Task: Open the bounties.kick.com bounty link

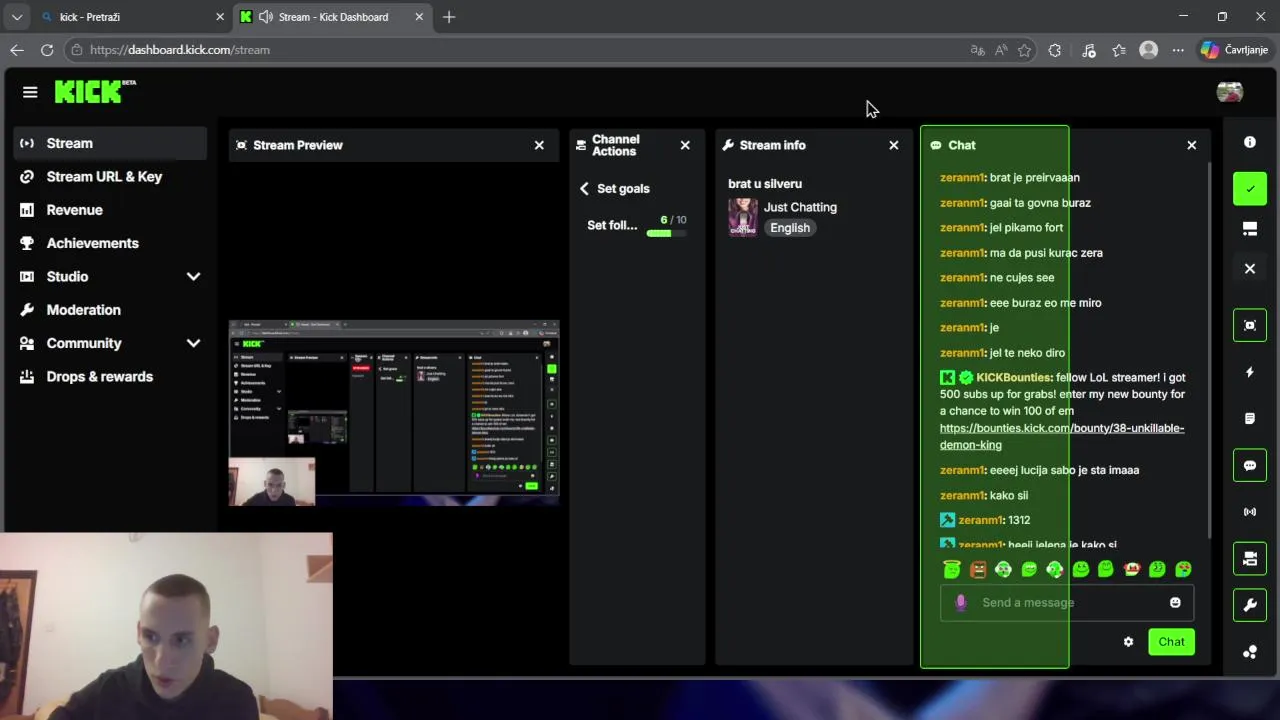Action: coord(1062,436)
